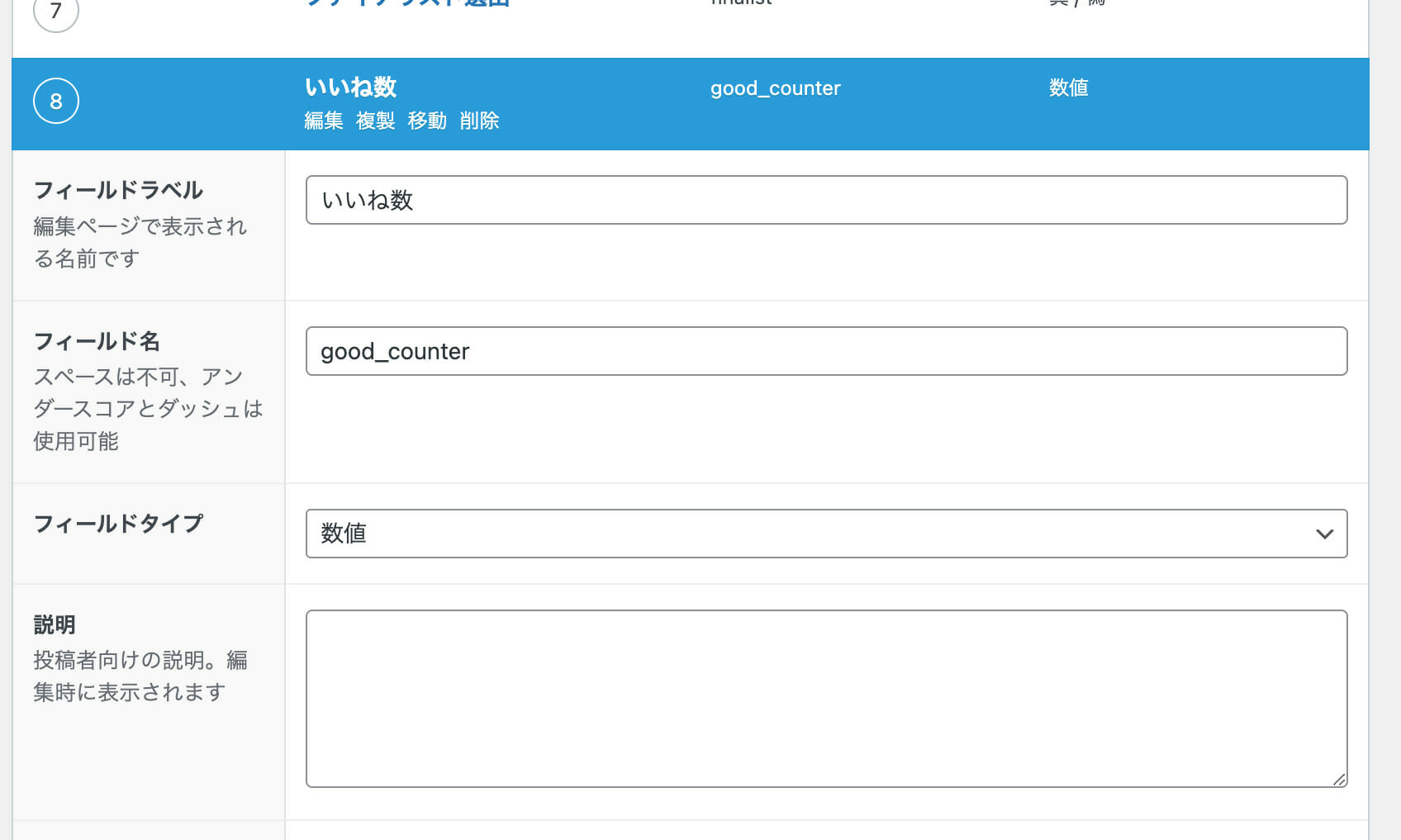
Task: Focus the フィールド名 input containing good_counter
Action: (826, 351)
